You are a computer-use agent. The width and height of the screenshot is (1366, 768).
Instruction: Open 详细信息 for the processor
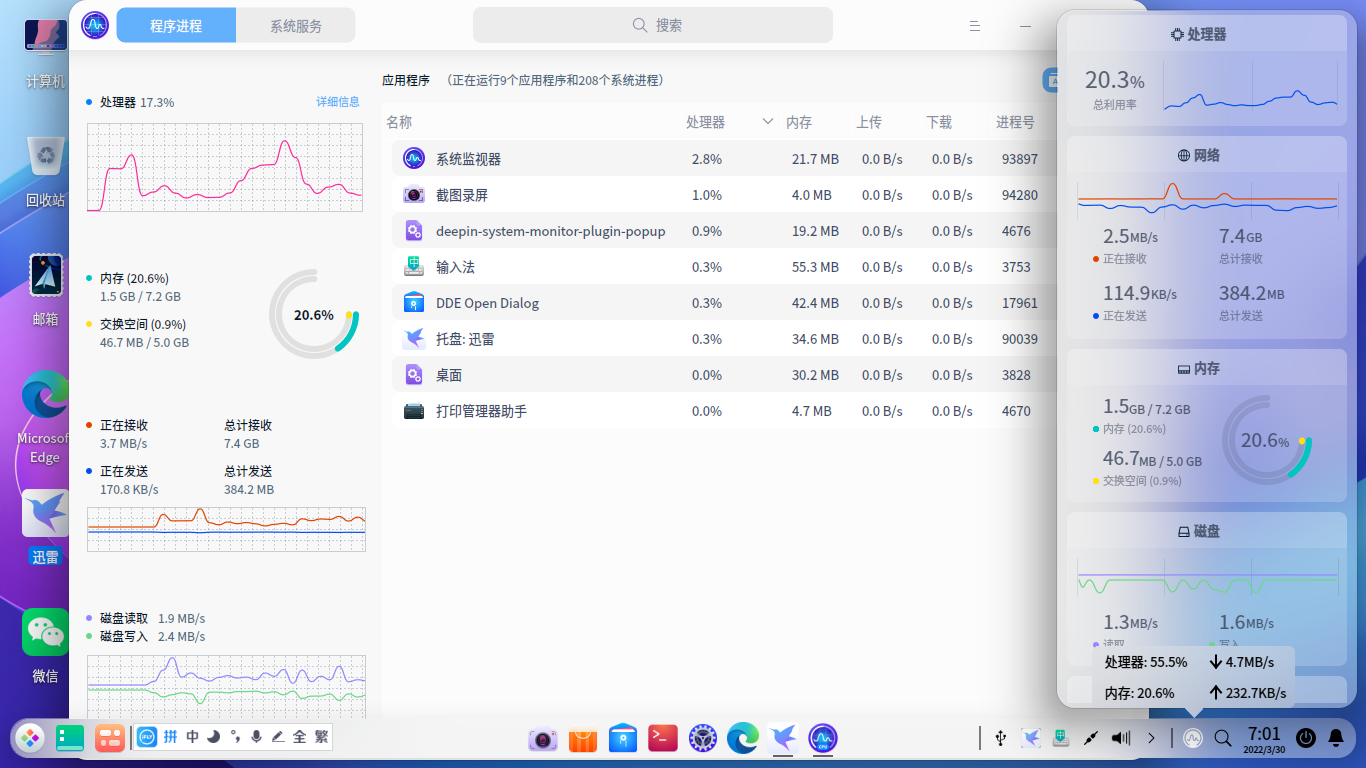coord(338,102)
